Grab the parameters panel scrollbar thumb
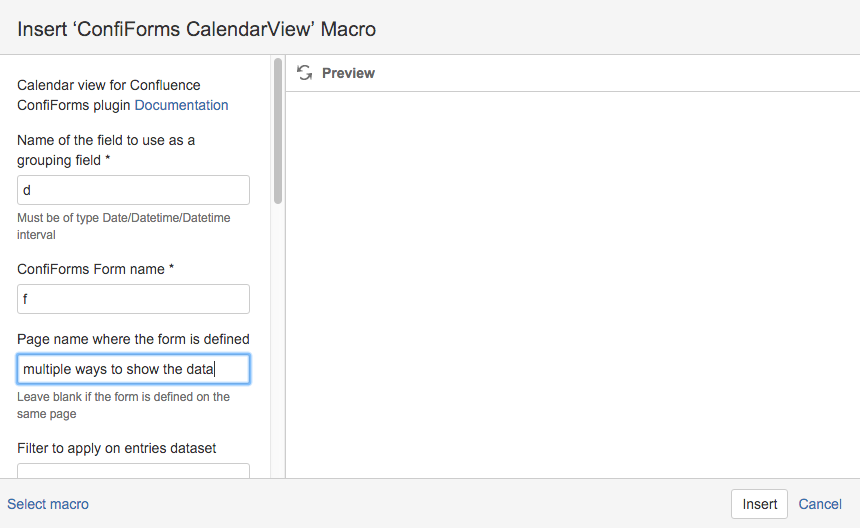 [x=278, y=130]
